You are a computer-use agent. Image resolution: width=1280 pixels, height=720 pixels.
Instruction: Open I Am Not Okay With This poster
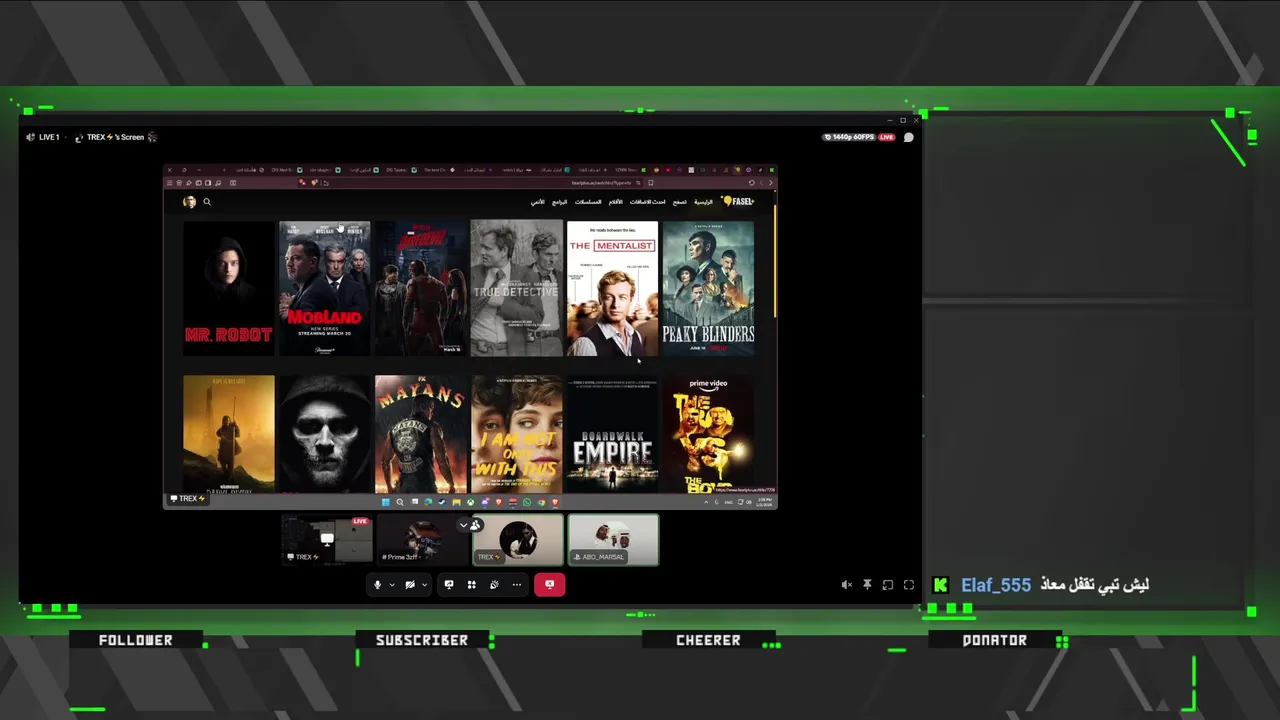tap(516, 434)
